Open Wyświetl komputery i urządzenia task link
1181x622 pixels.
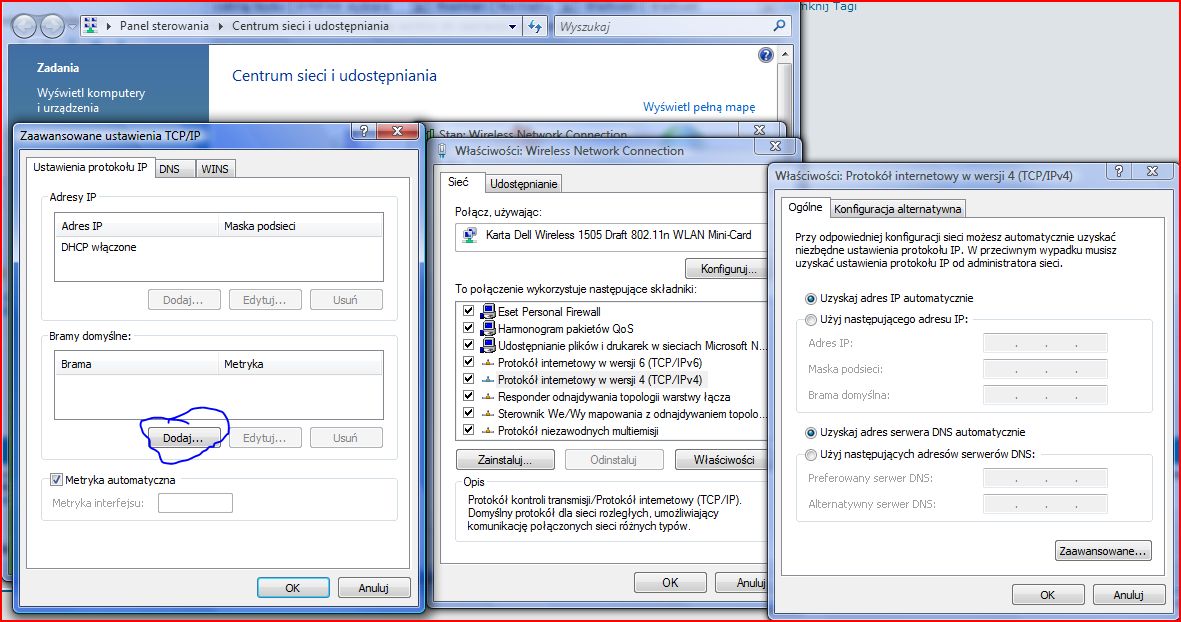pos(90,100)
